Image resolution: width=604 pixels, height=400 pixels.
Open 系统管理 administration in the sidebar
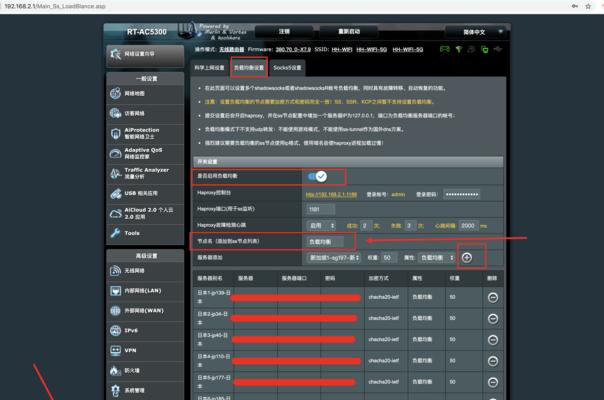[145, 390]
